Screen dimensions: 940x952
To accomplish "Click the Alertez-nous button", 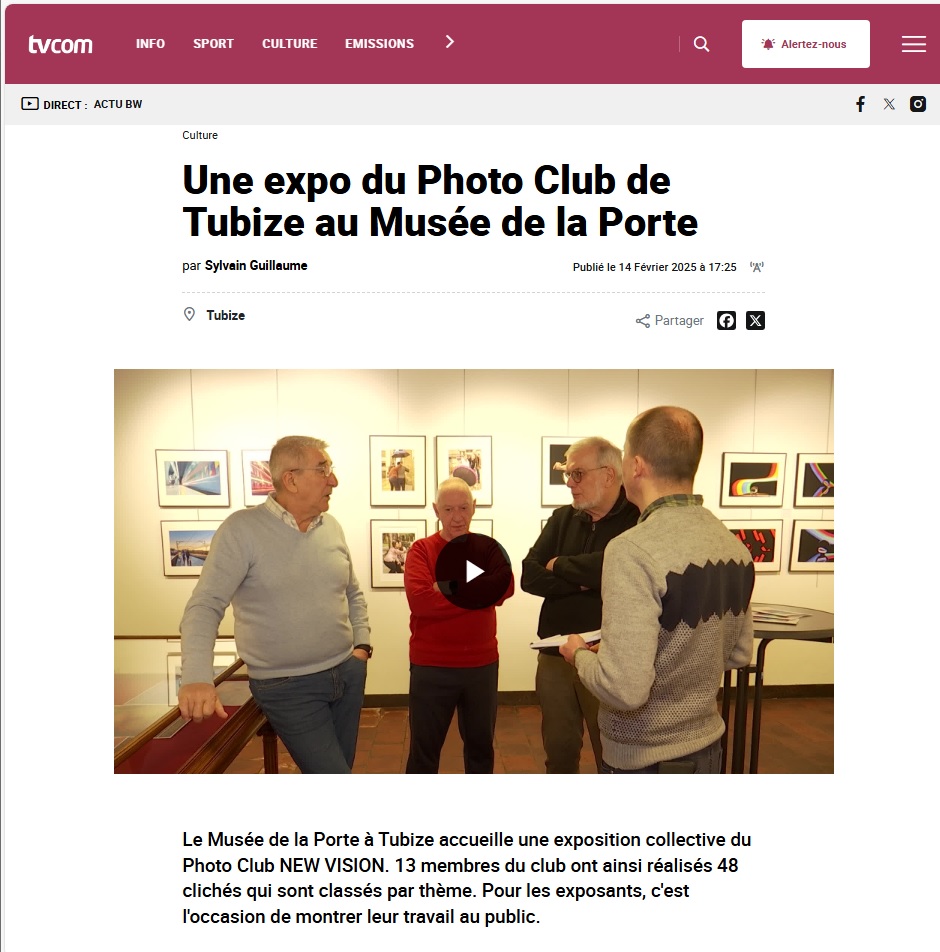I will [x=805, y=44].
